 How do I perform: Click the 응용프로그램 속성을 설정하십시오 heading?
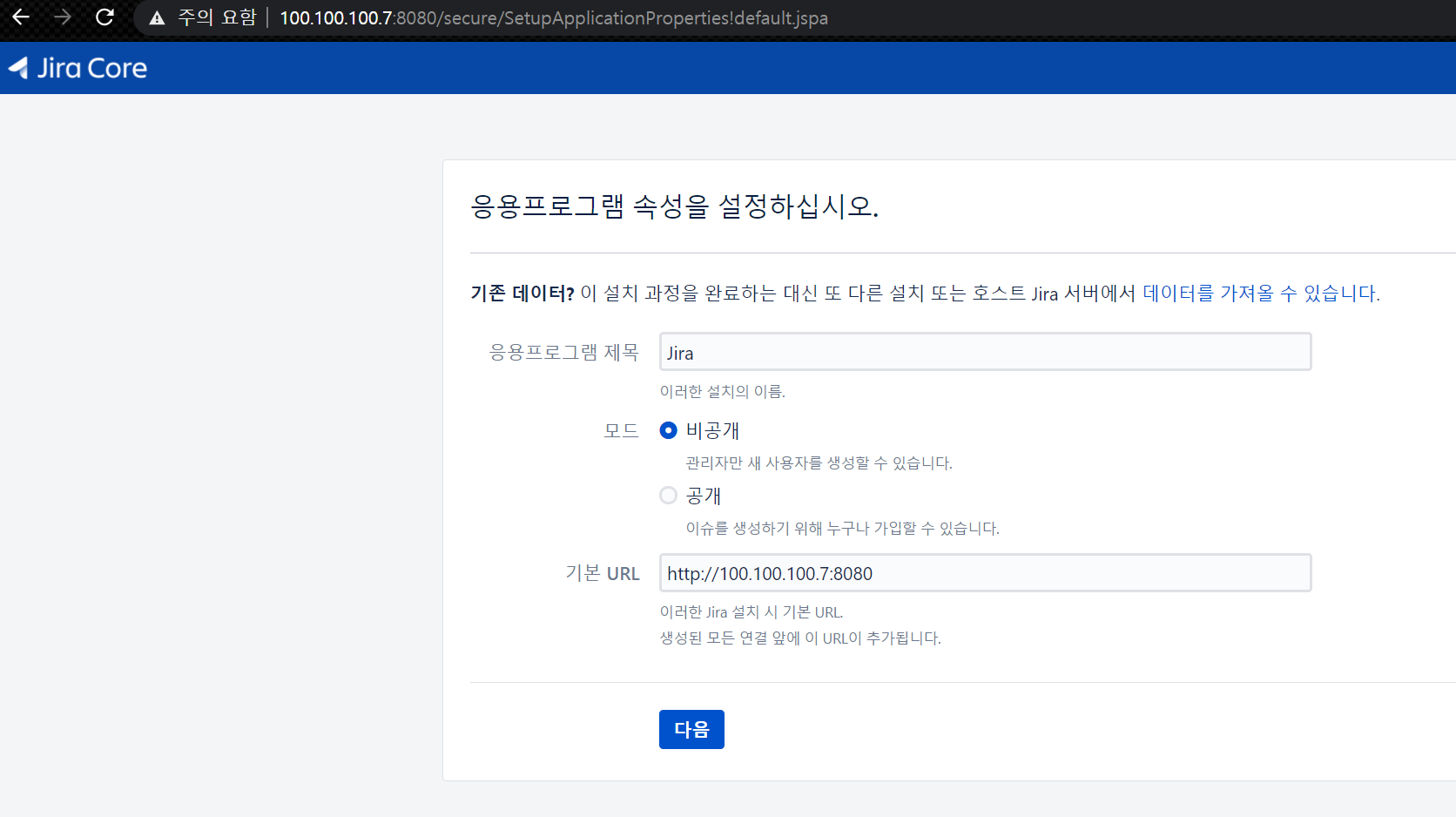coord(675,206)
